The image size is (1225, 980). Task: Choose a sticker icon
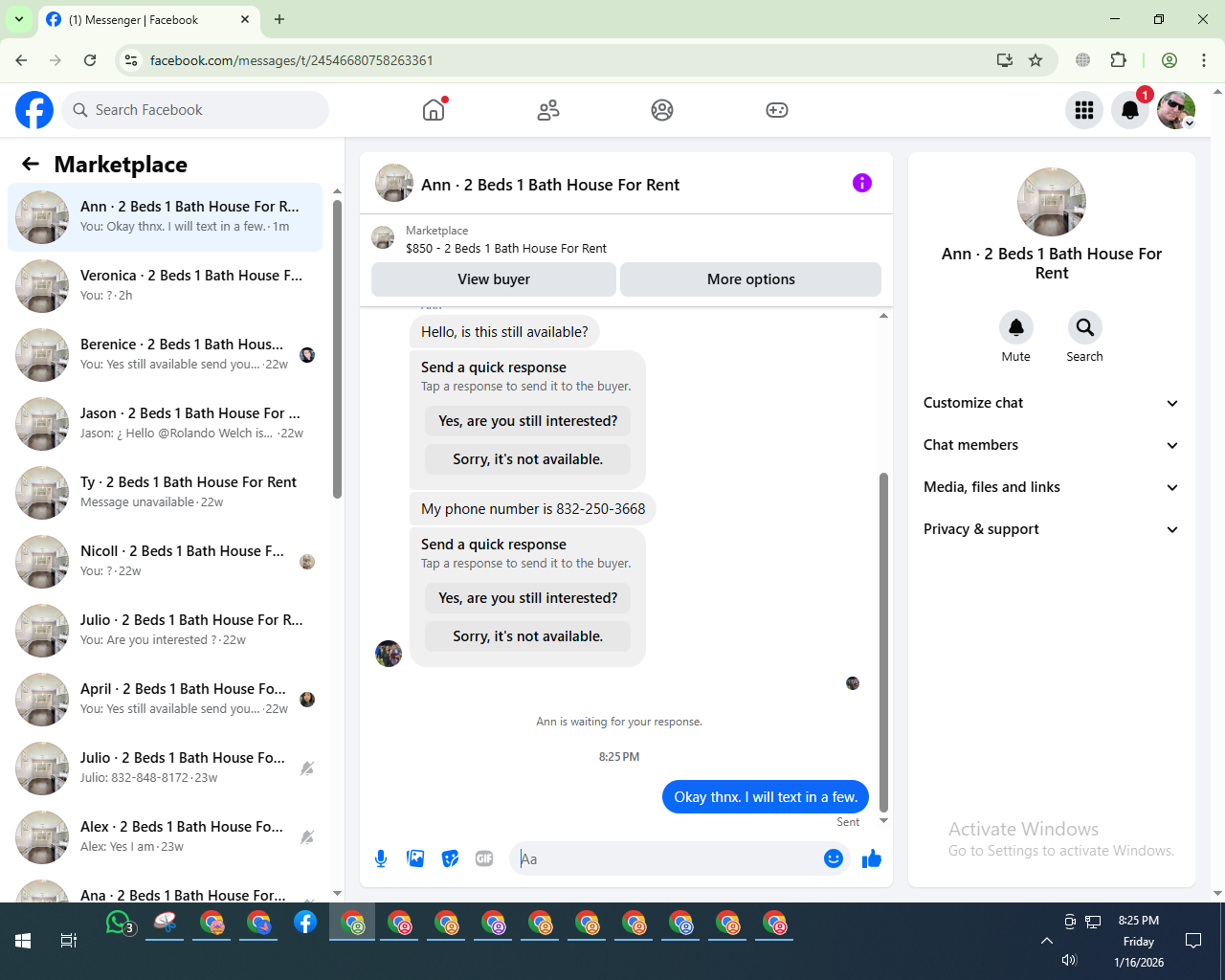[450, 858]
